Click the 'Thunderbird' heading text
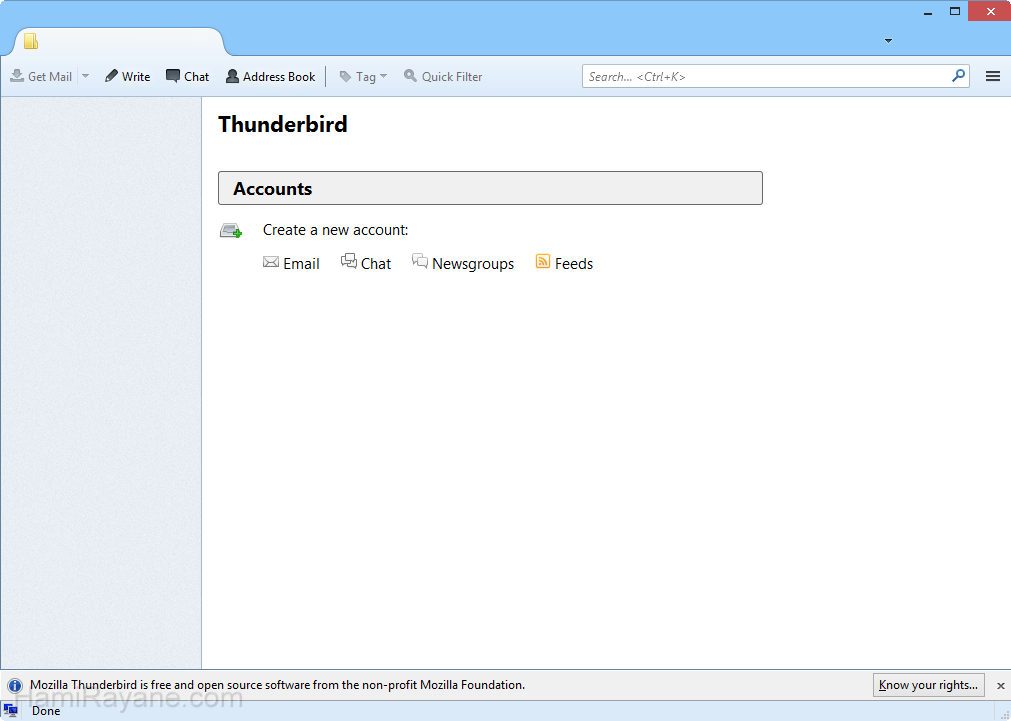1011x721 pixels. click(282, 124)
